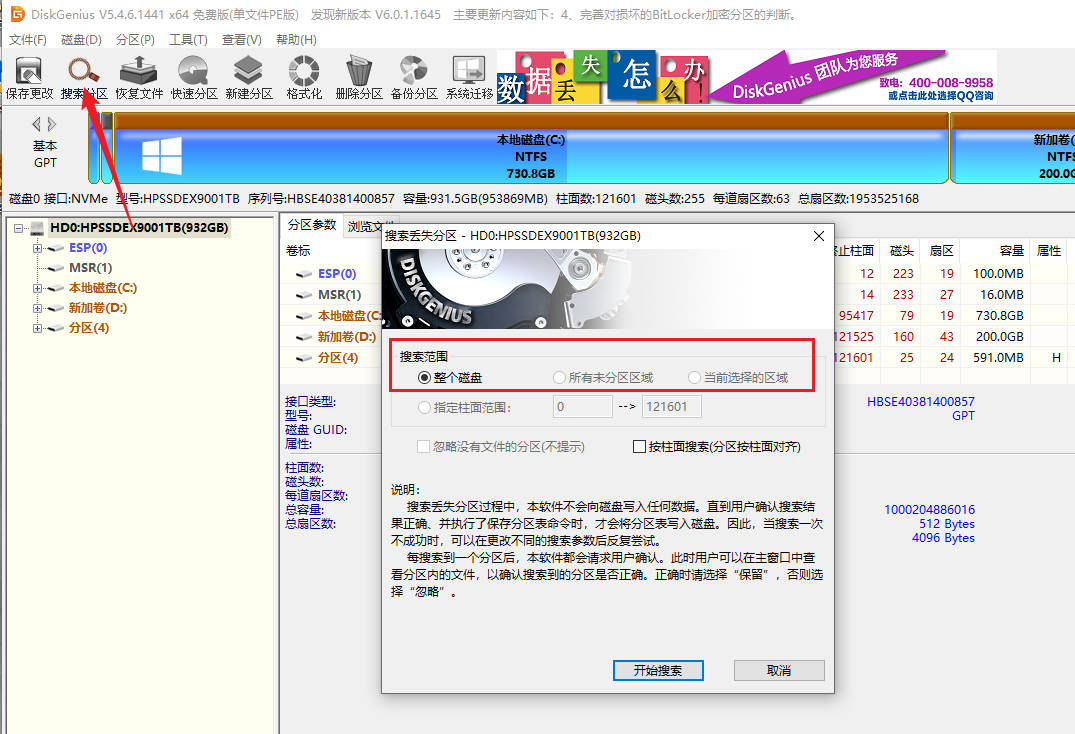
Task: Expand the 新加卷(D:) tree node
Action: click(38, 308)
